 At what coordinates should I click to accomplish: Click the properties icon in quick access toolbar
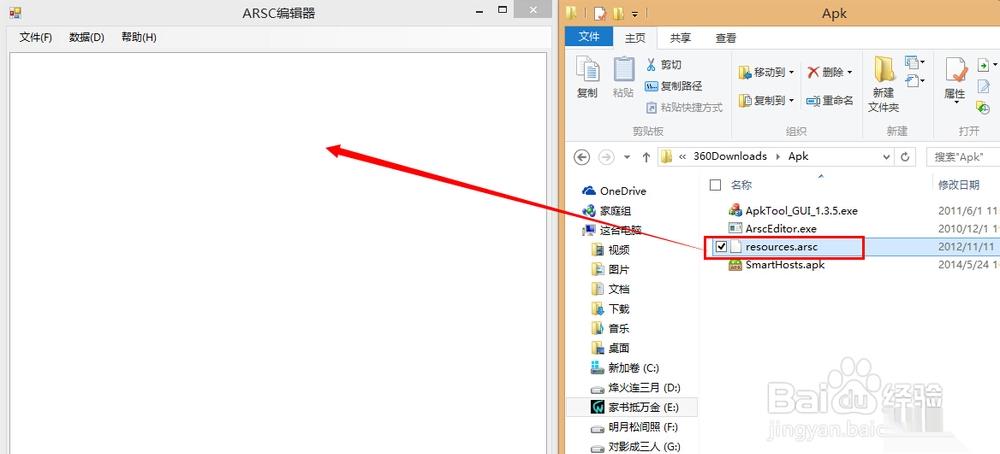[600, 13]
